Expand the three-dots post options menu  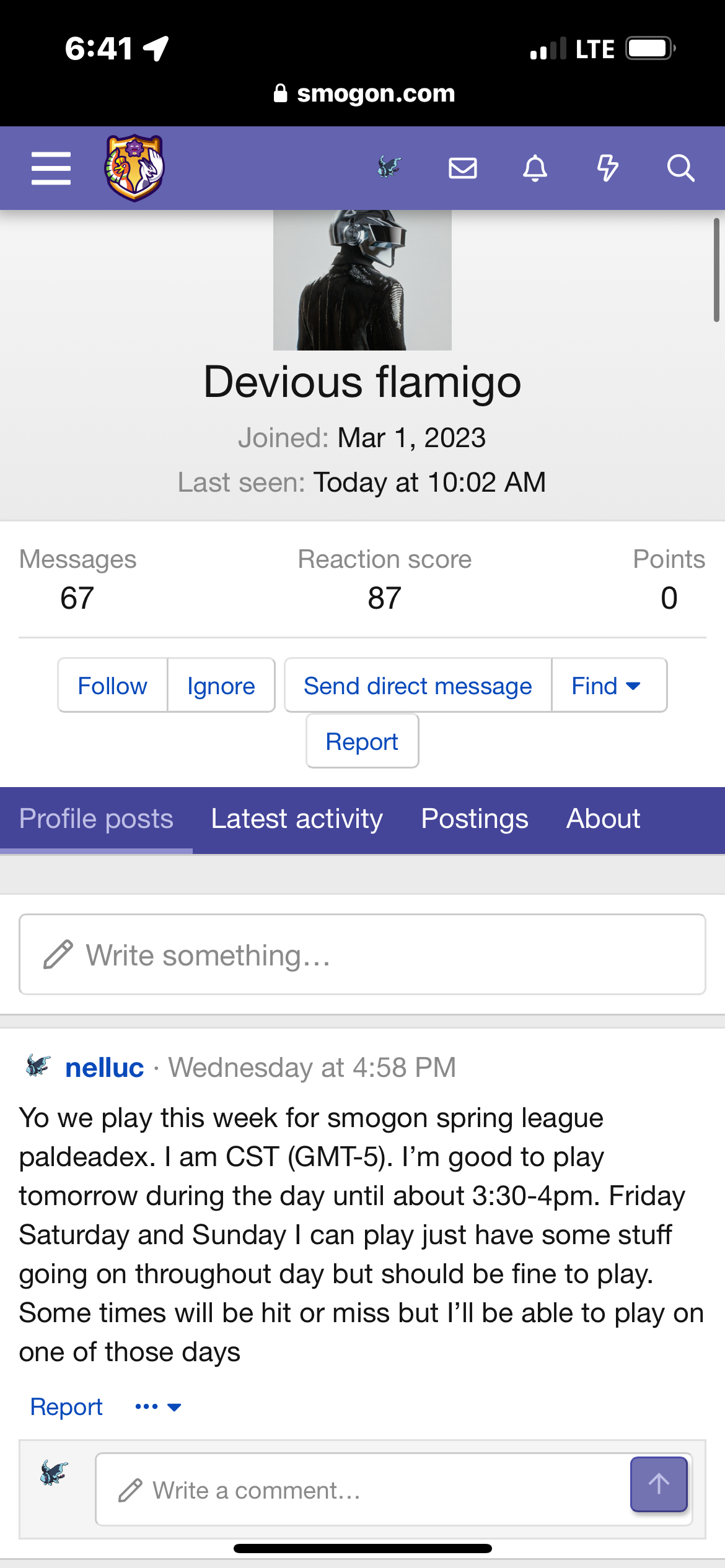pyautogui.click(x=158, y=1407)
